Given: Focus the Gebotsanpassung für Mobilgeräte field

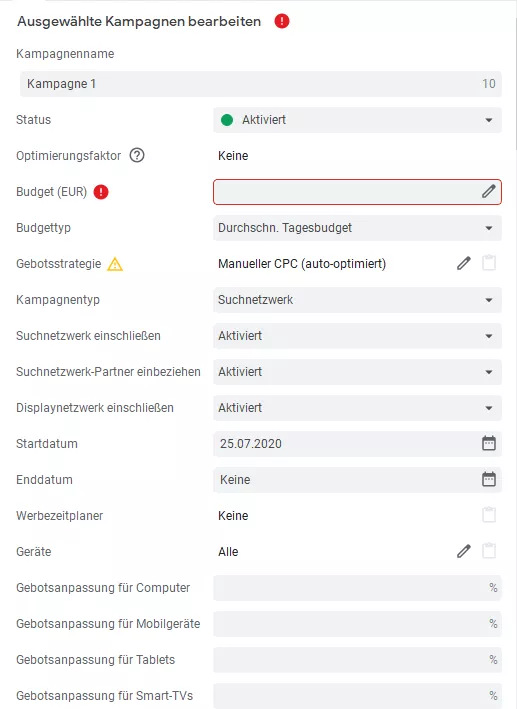Looking at the screenshot, I should 357,624.
